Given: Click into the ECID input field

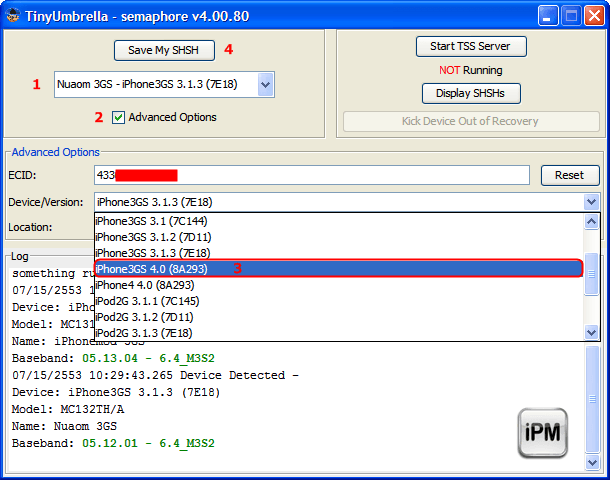Looking at the screenshot, I should [x=312, y=175].
